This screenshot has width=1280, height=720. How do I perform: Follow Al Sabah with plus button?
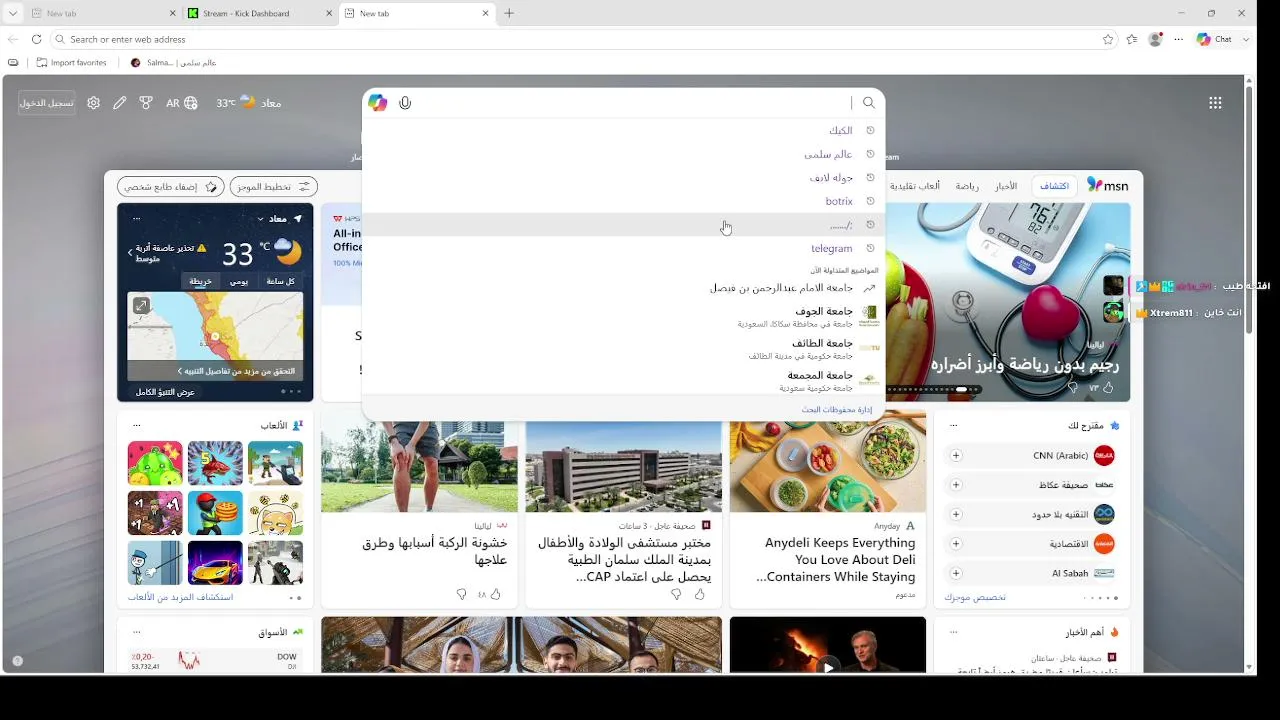click(x=956, y=573)
